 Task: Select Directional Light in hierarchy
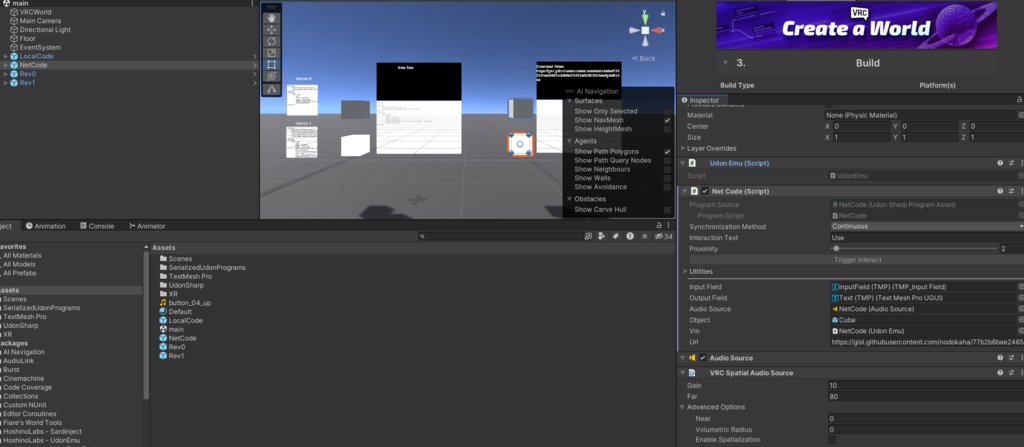tap(45, 30)
